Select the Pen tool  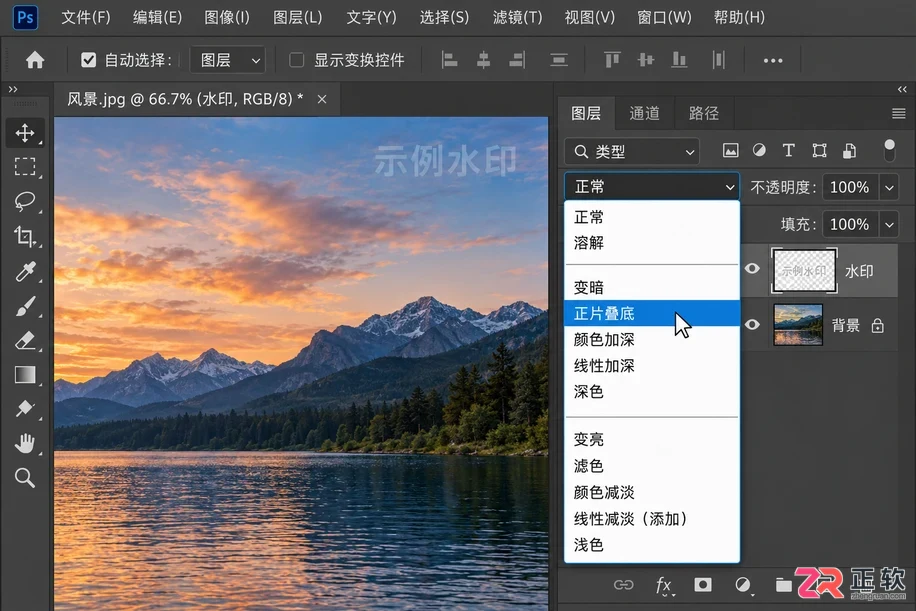tap(25, 408)
